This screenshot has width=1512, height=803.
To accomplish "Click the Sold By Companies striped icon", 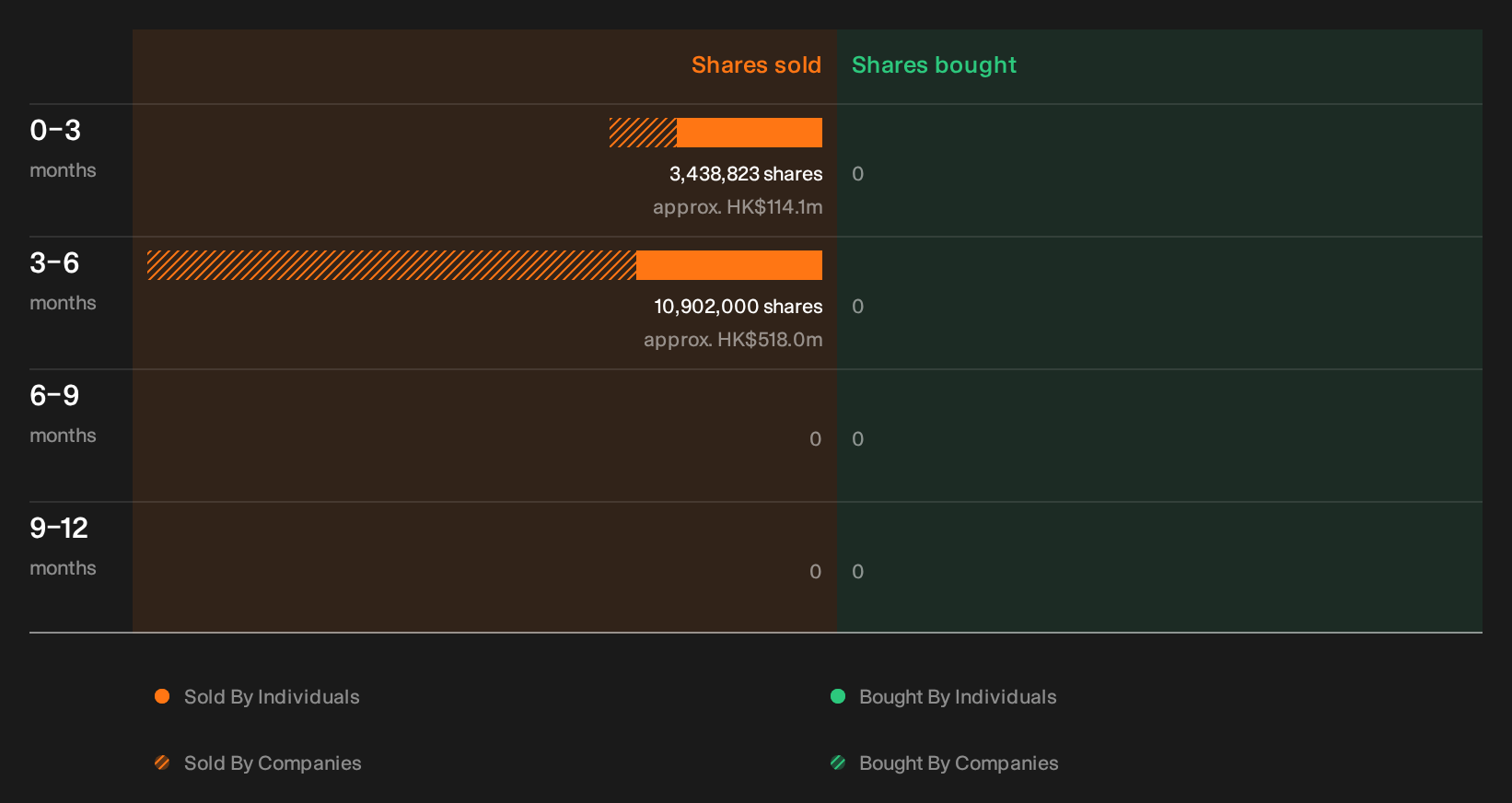I will (x=162, y=762).
